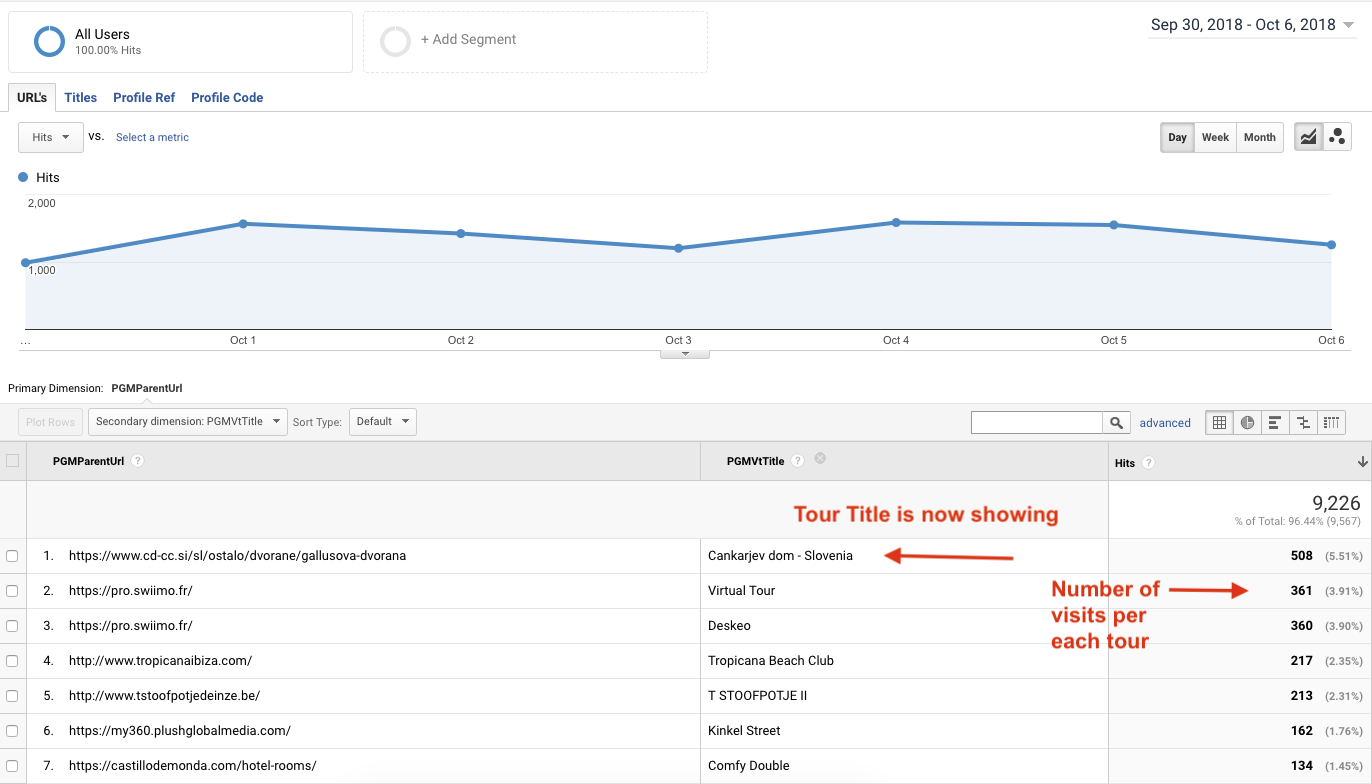Open the Sort Type Default dropdown
This screenshot has height=784, width=1372.
pyautogui.click(x=382, y=422)
